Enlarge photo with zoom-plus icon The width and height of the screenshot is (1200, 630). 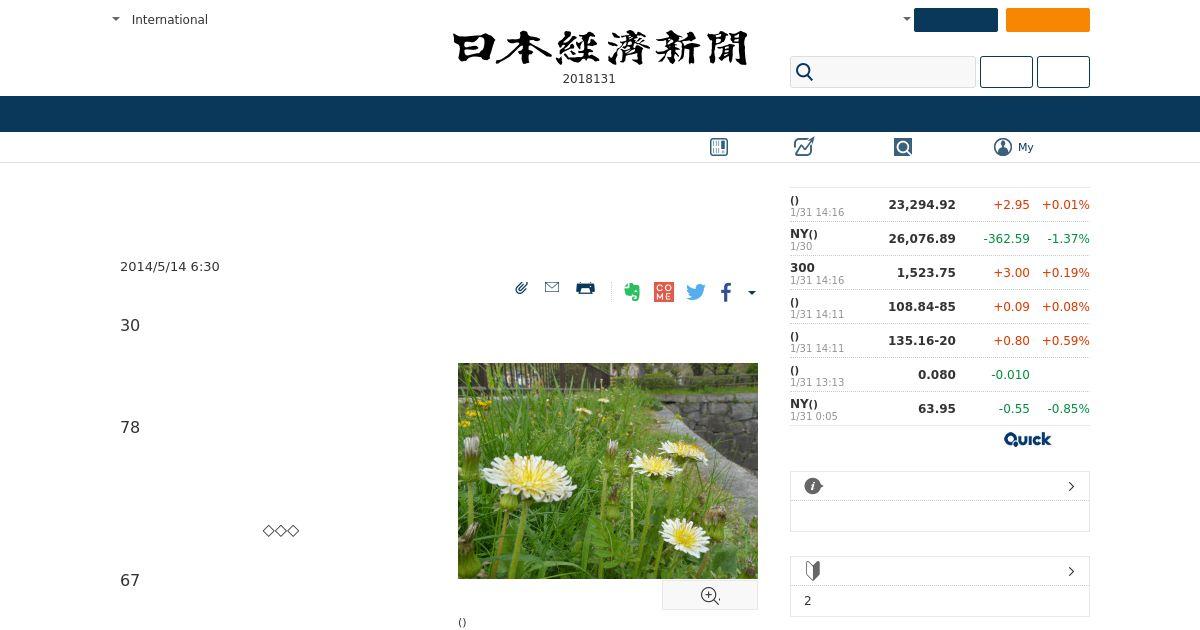coord(710,596)
